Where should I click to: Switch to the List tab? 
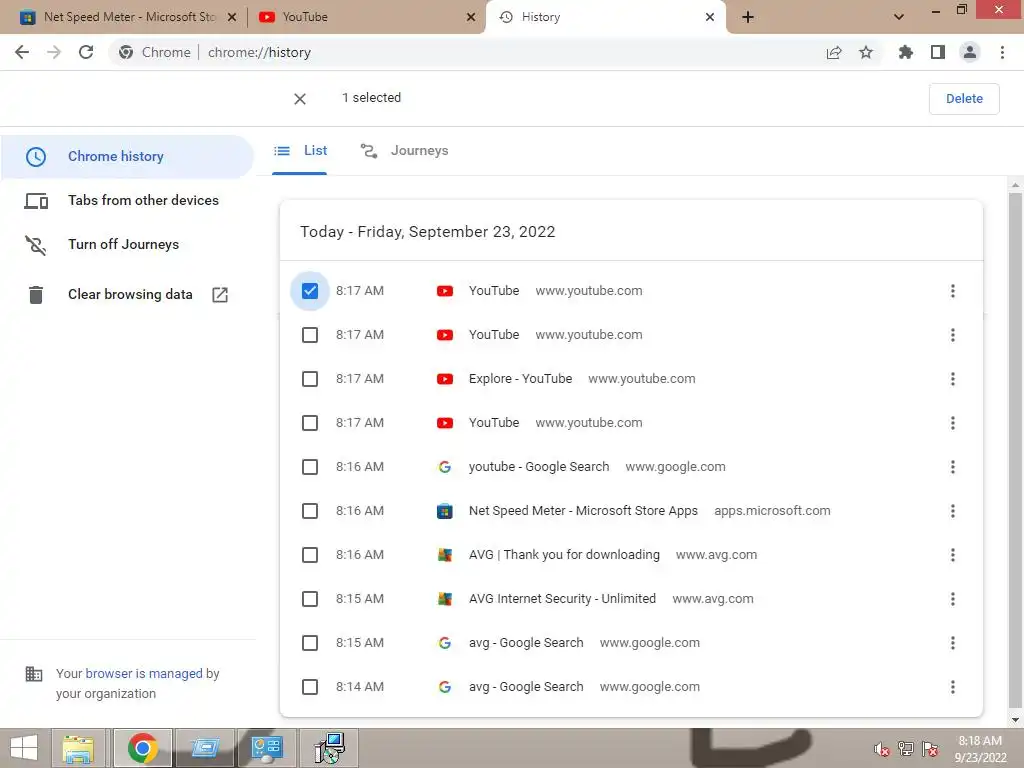tap(300, 151)
